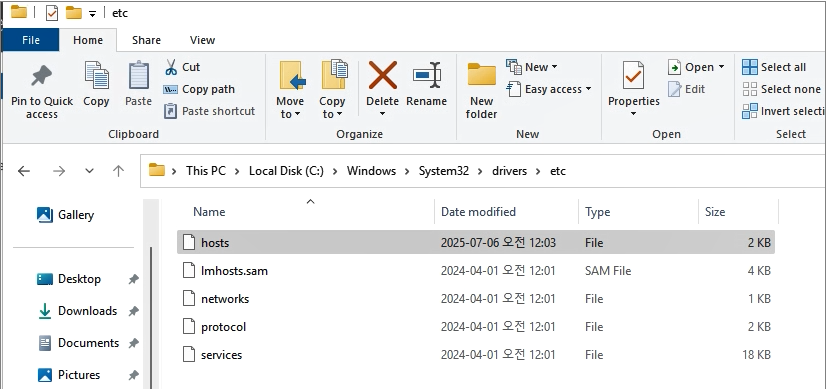Click Select all in ribbon
This screenshot has height=389, width=826.
(774, 67)
